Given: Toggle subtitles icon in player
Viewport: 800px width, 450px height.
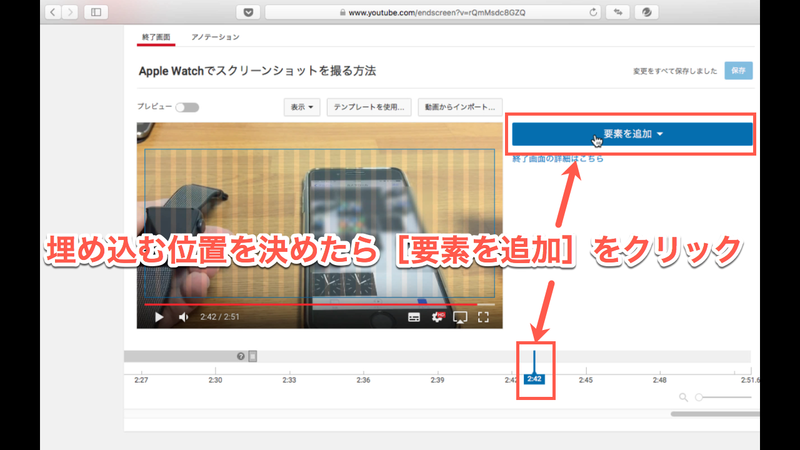Looking at the screenshot, I should point(414,317).
